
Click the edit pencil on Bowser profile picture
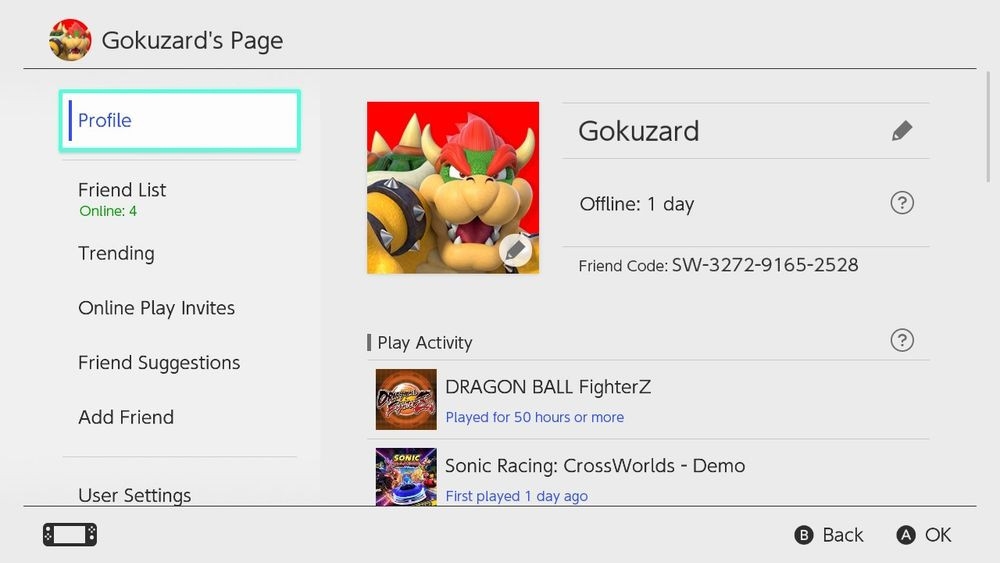pos(515,250)
